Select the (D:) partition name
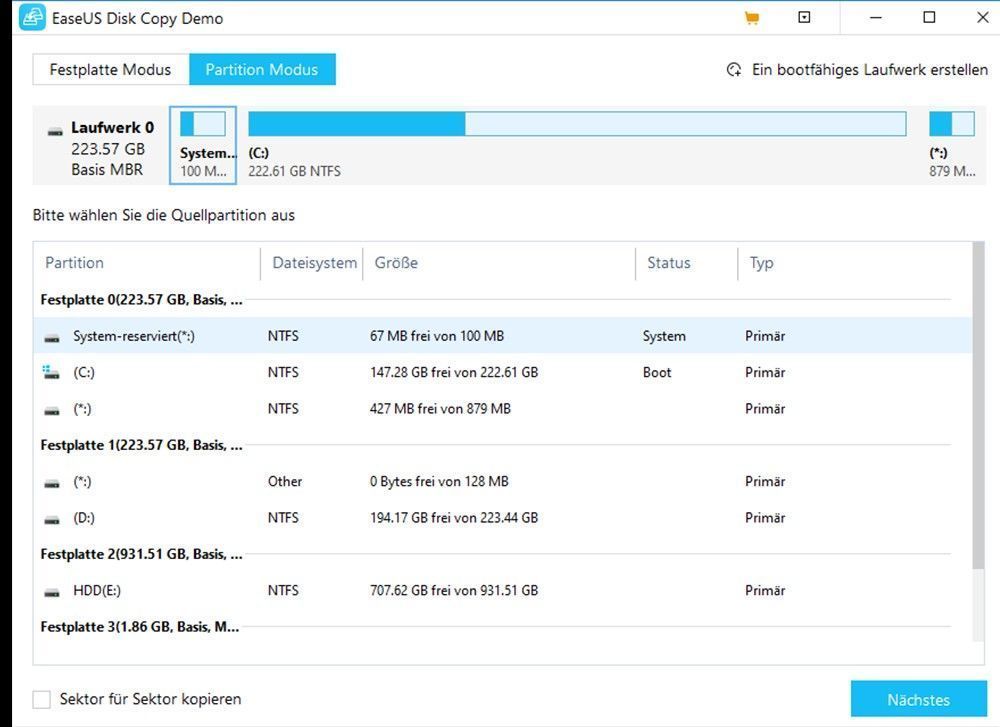The height and width of the screenshot is (727, 1000). (84, 518)
